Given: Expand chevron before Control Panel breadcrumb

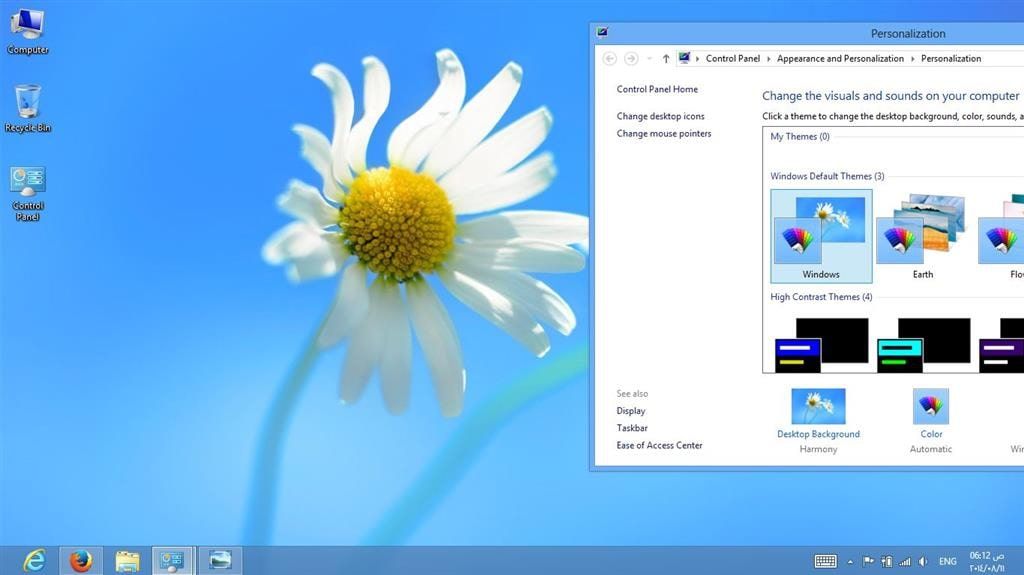Looking at the screenshot, I should (x=697, y=59).
